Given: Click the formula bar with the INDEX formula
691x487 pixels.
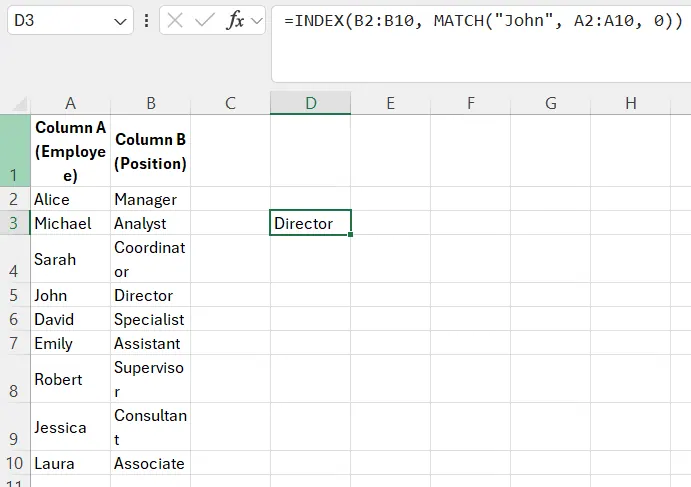Looking at the screenshot, I should click(482, 22).
